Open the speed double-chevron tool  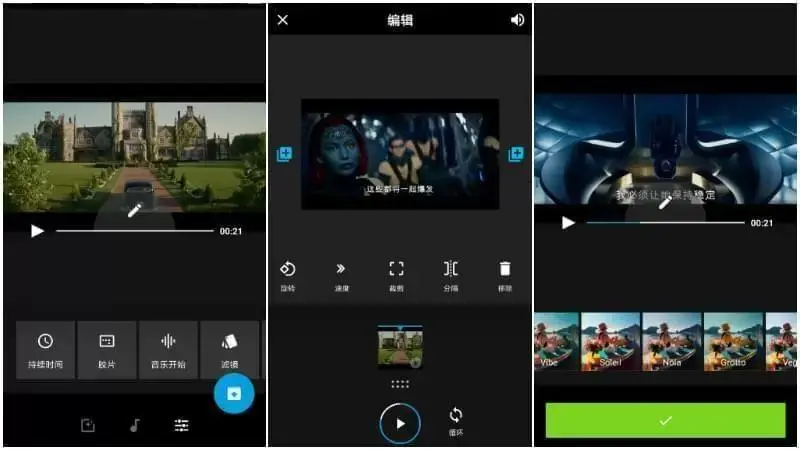[x=341, y=276]
